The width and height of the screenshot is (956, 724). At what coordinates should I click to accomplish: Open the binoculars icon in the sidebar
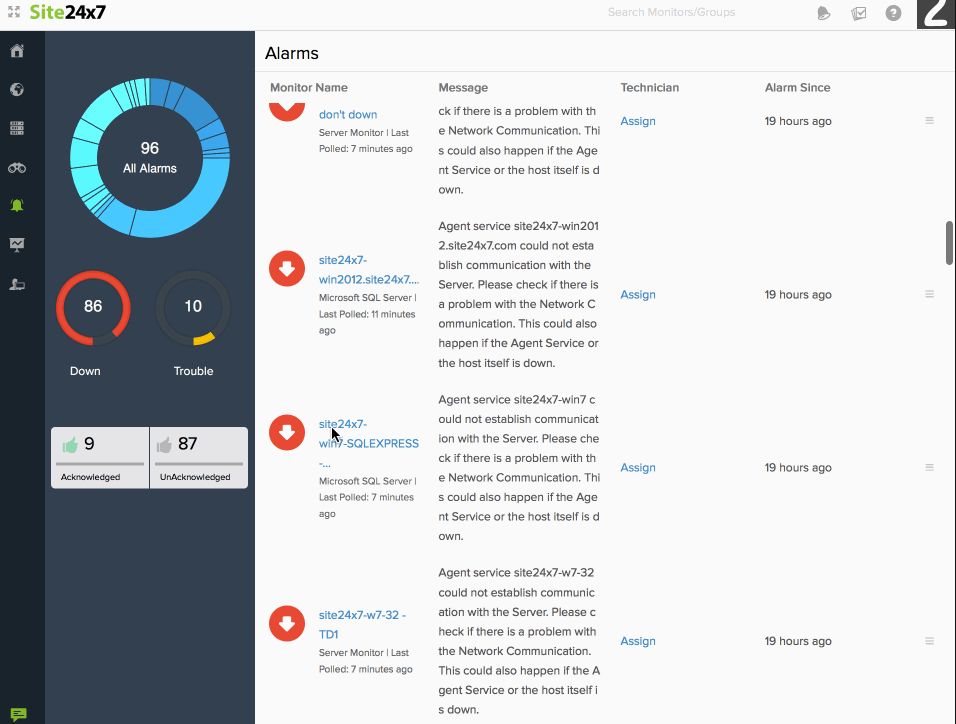(17, 168)
